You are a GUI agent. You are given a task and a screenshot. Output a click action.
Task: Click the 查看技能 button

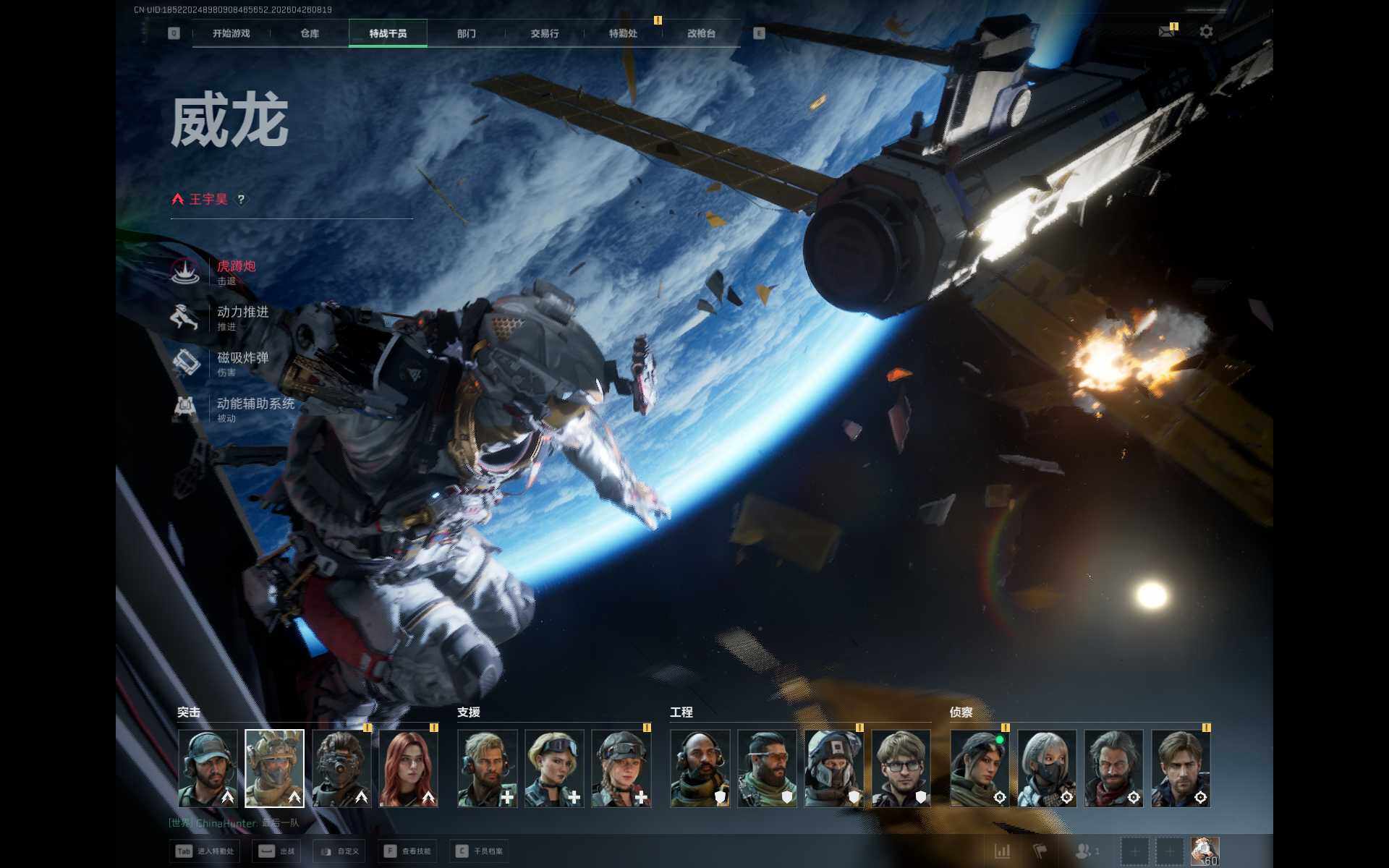[407, 851]
